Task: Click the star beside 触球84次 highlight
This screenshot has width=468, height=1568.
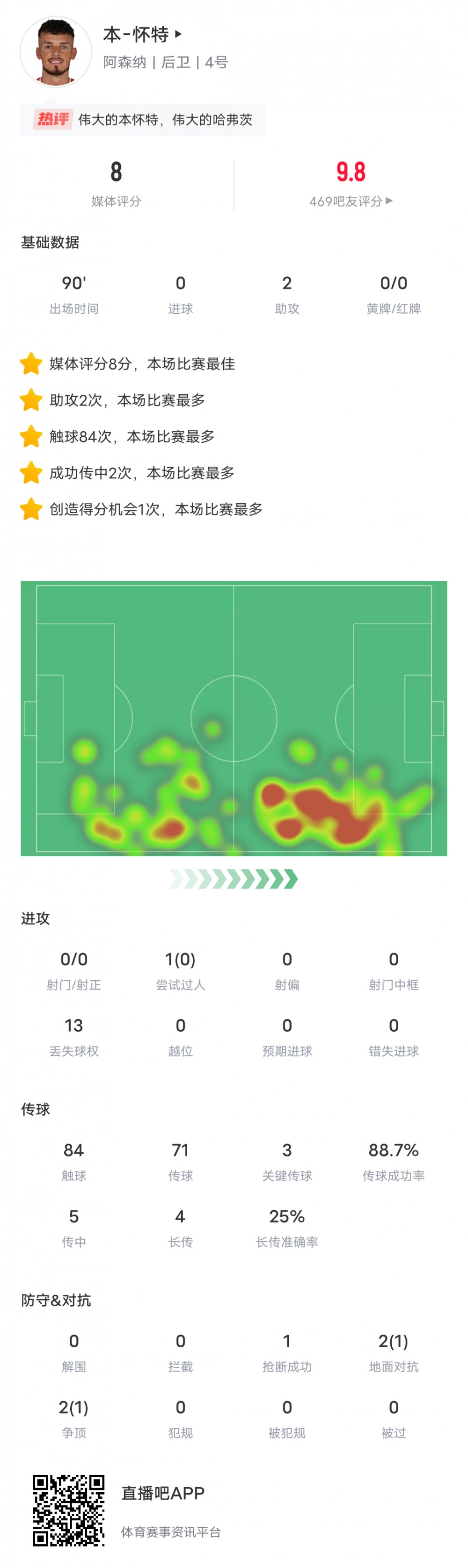Action: (x=31, y=436)
